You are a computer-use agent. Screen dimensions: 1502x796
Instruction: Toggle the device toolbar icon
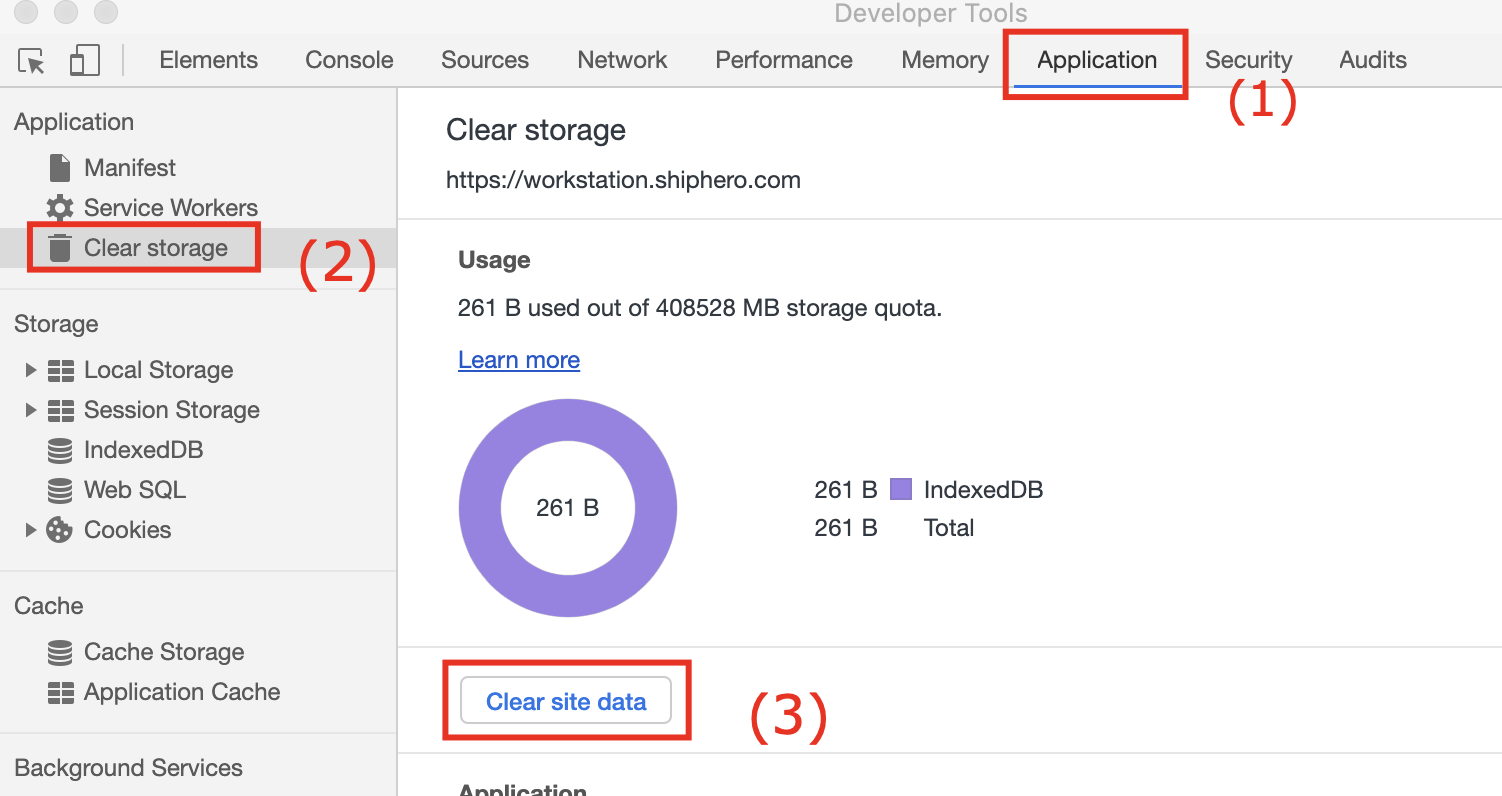click(84, 60)
